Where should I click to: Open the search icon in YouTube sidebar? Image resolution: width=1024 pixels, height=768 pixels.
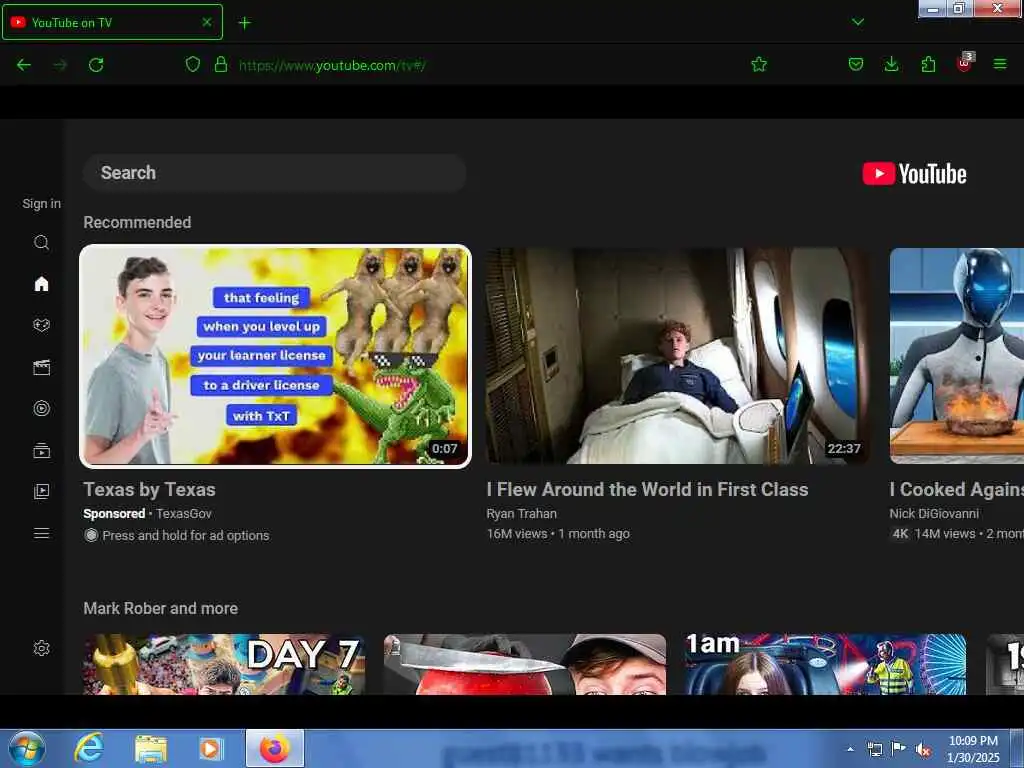click(41, 242)
